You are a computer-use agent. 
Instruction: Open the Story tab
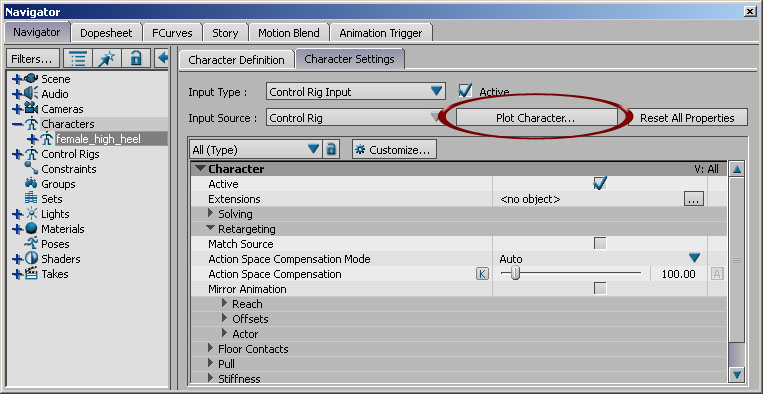pos(225,33)
